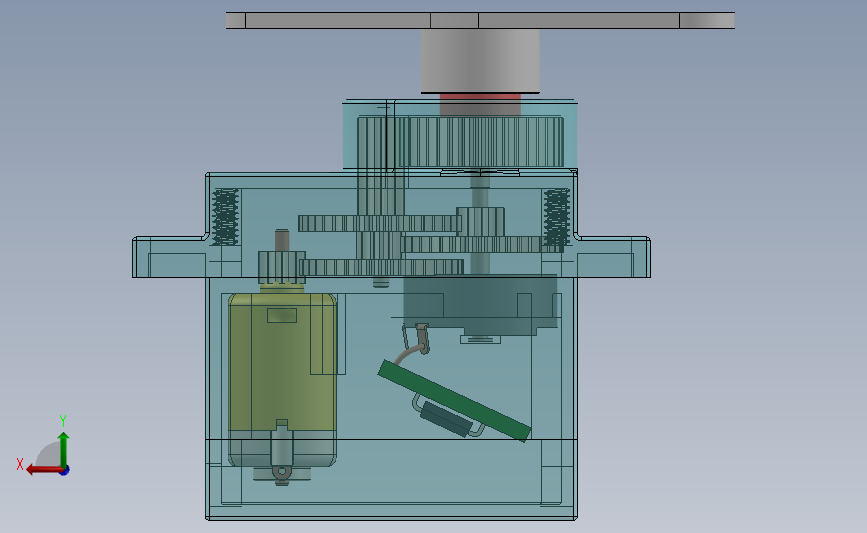Image resolution: width=867 pixels, height=533 pixels.
Task: Select the left threaded screw inside the case
Action: point(226,217)
